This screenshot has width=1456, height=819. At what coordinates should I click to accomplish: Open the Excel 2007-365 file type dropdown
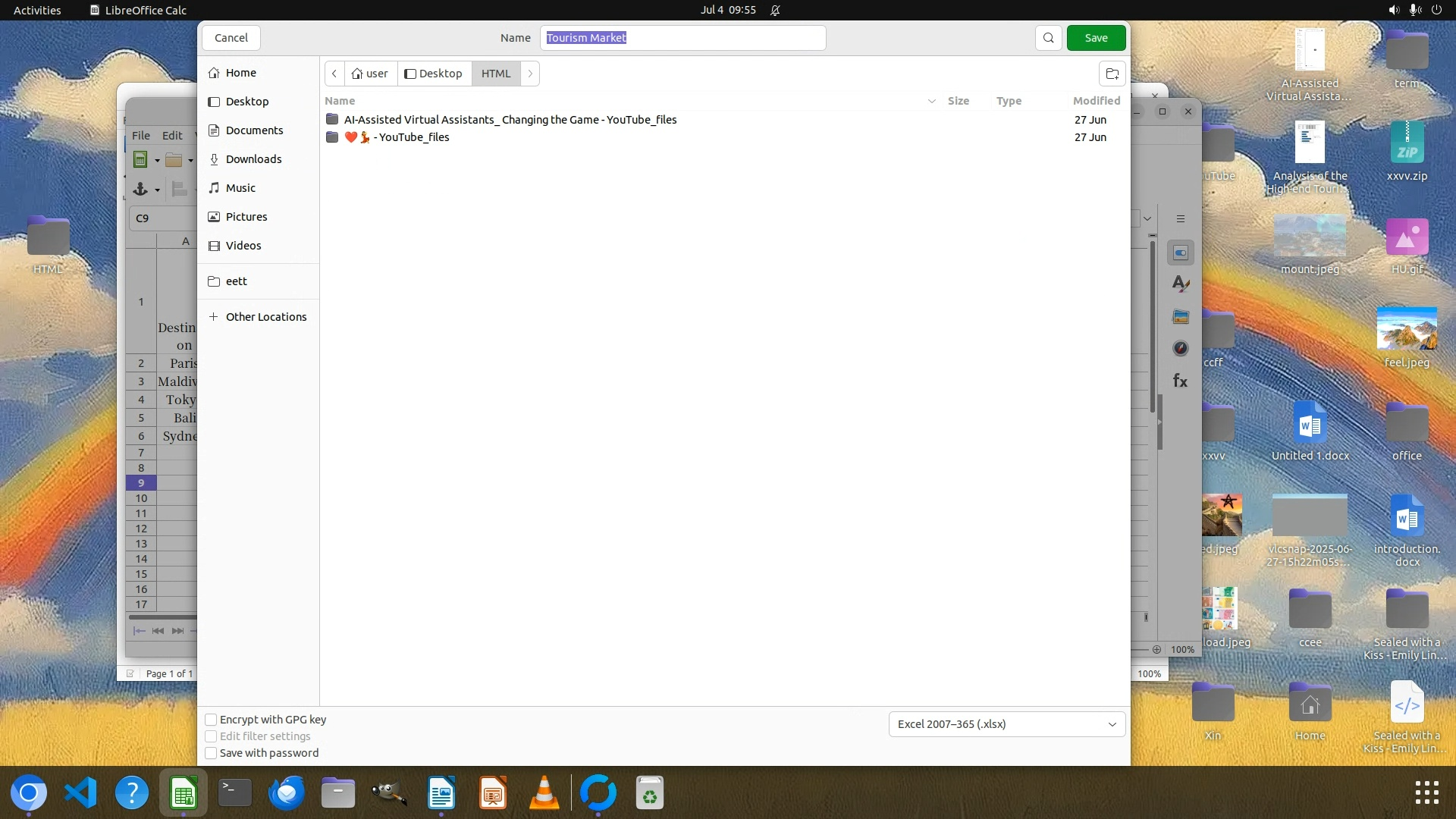(x=1006, y=724)
